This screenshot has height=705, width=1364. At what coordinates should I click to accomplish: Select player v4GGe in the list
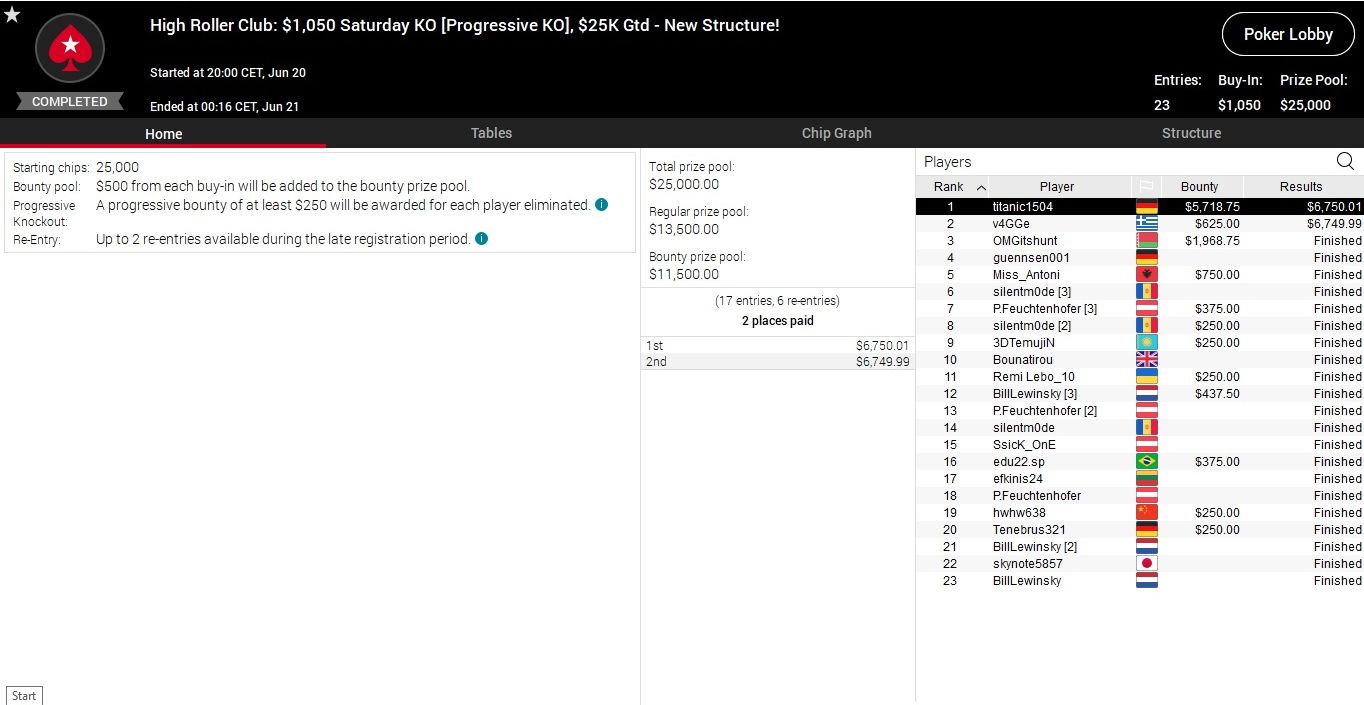[1011, 224]
